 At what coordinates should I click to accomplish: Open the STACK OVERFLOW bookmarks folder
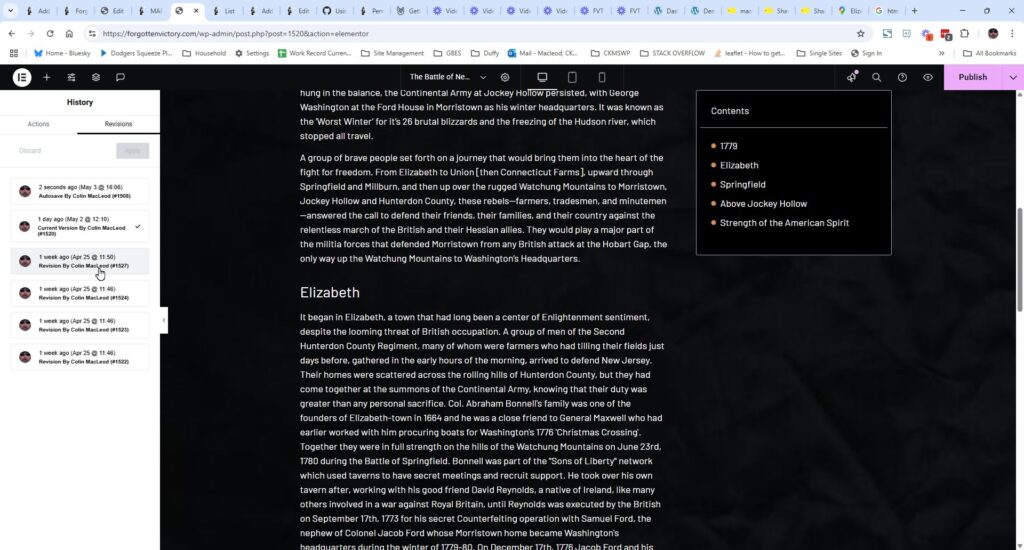tap(673, 53)
